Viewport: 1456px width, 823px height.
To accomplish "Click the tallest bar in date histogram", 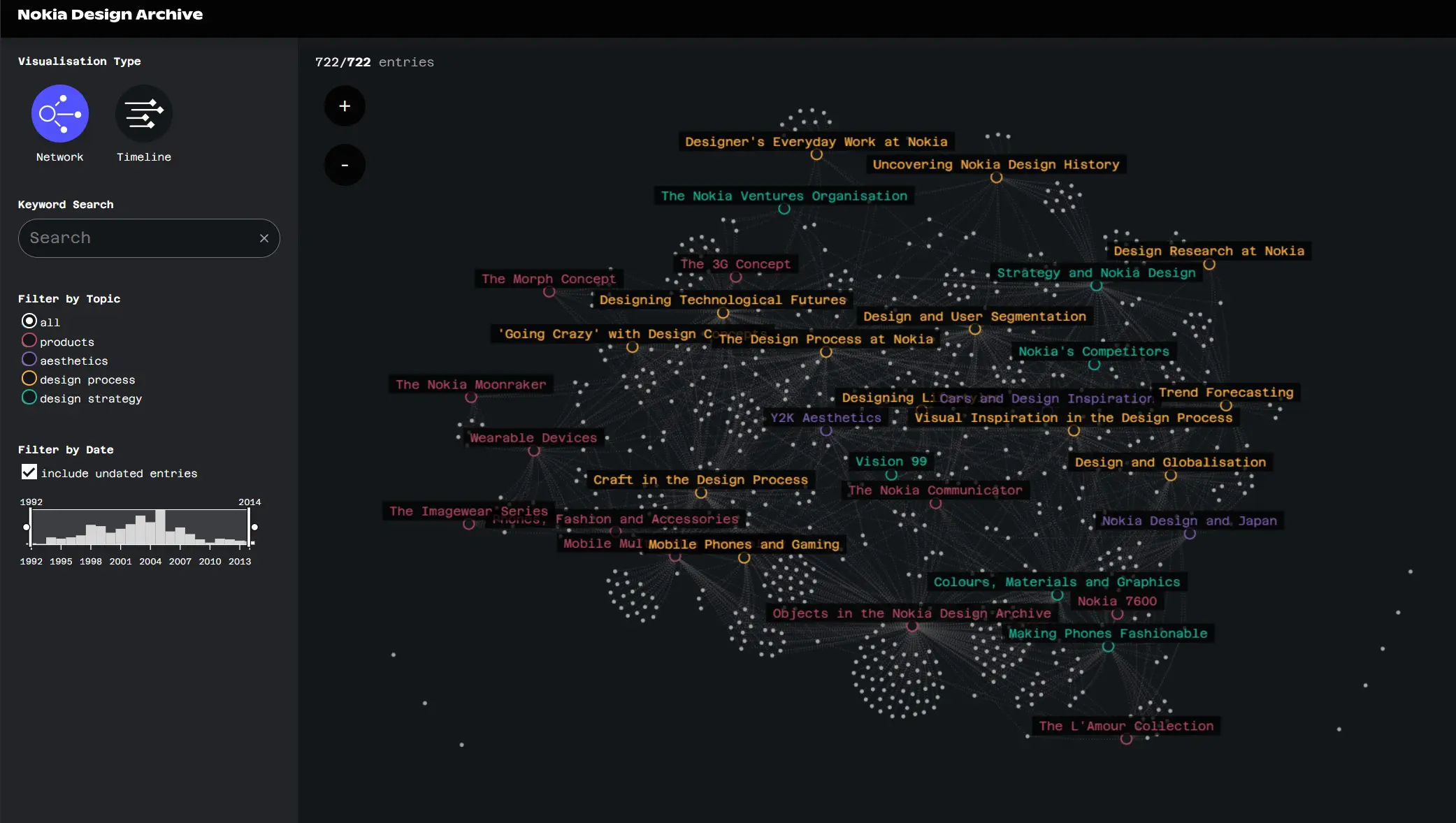I will point(161,527).
